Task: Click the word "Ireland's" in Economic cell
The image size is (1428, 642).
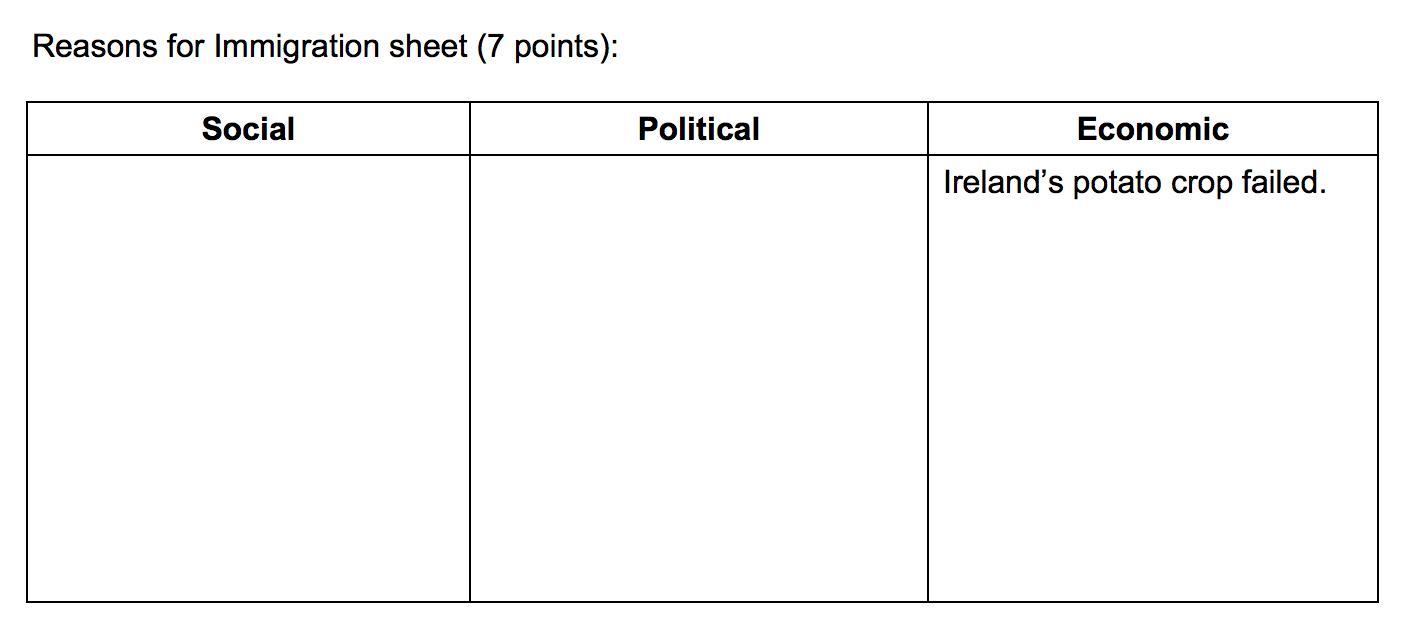Action: click(x=1003, y=183)
